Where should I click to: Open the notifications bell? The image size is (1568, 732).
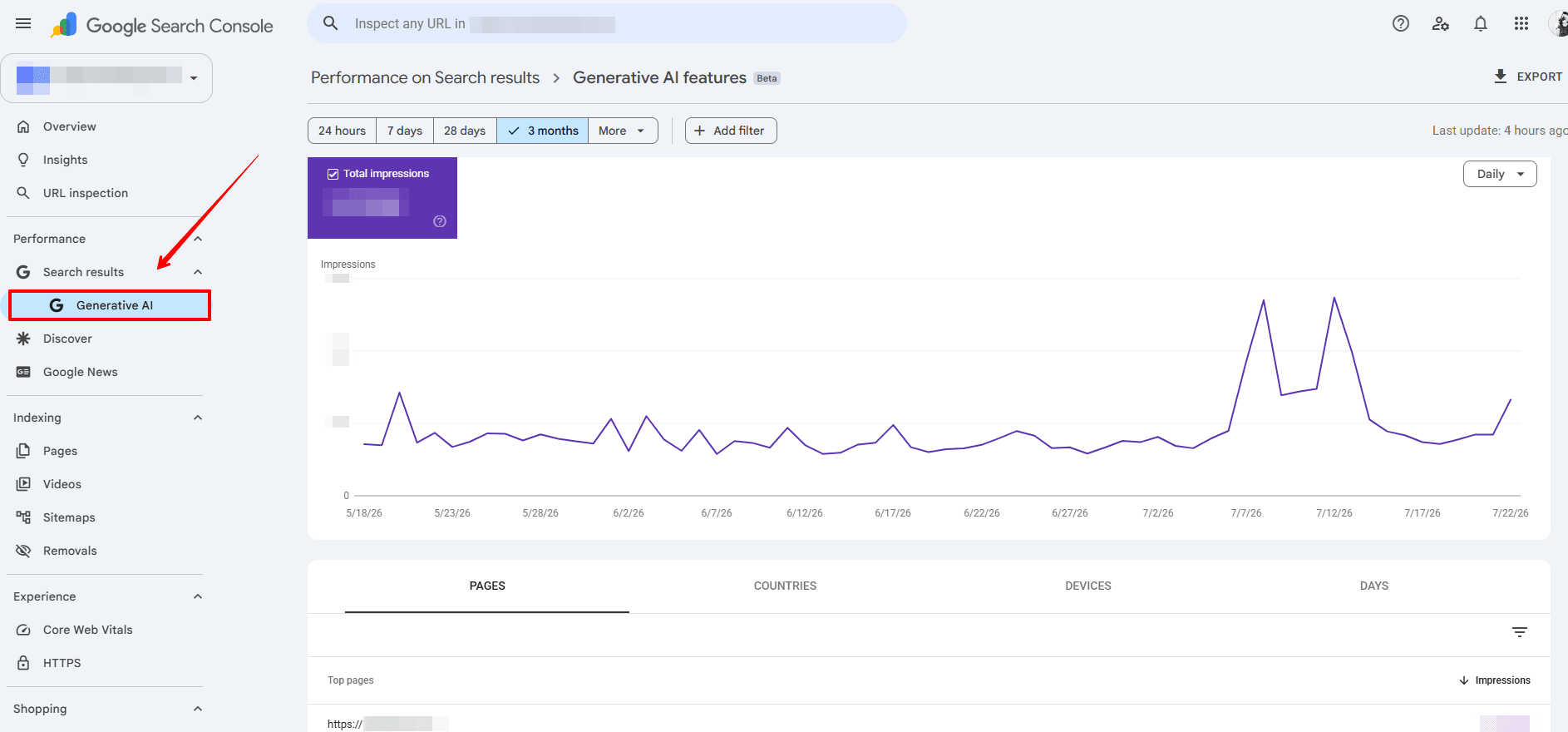tap(1481, 23)
